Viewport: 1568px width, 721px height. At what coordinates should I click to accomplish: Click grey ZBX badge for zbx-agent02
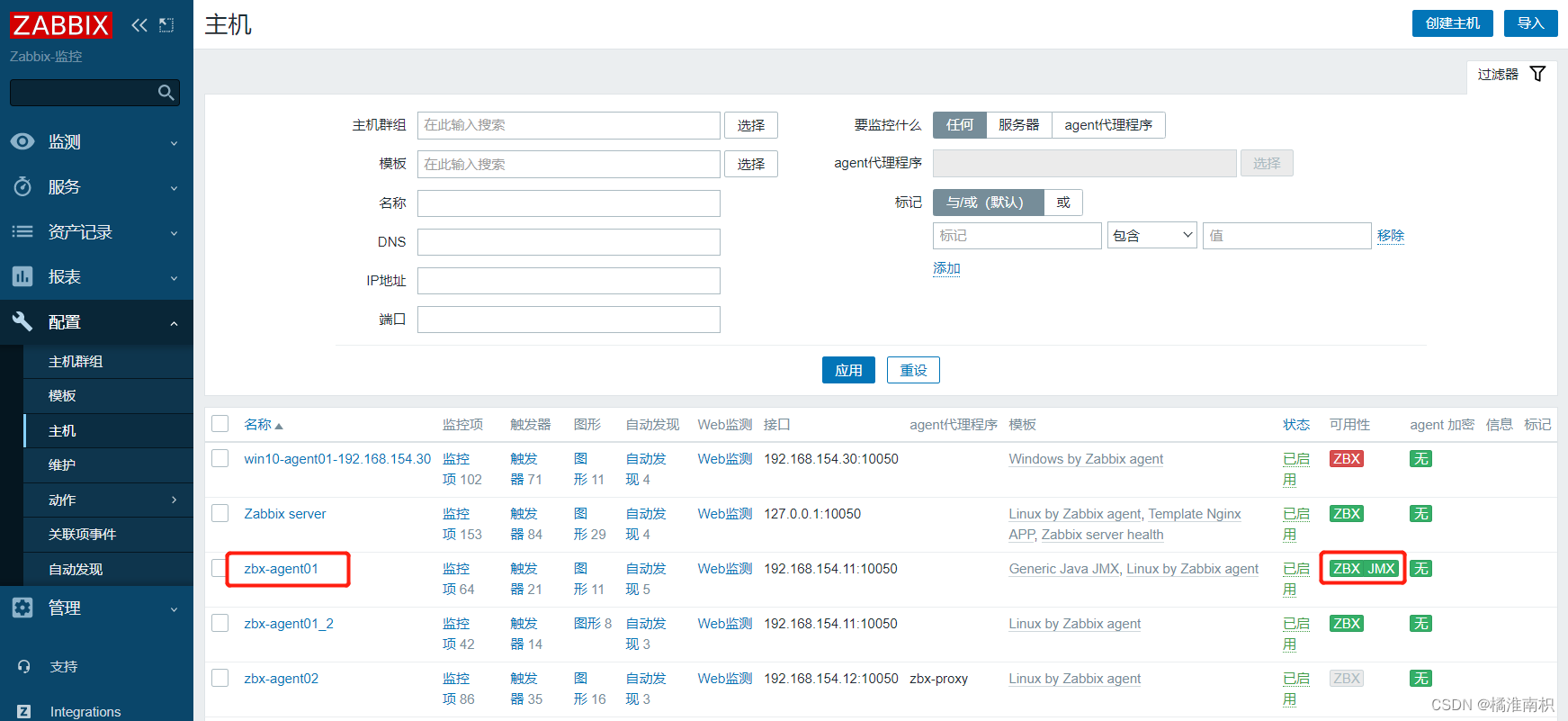pos(1347,679)
